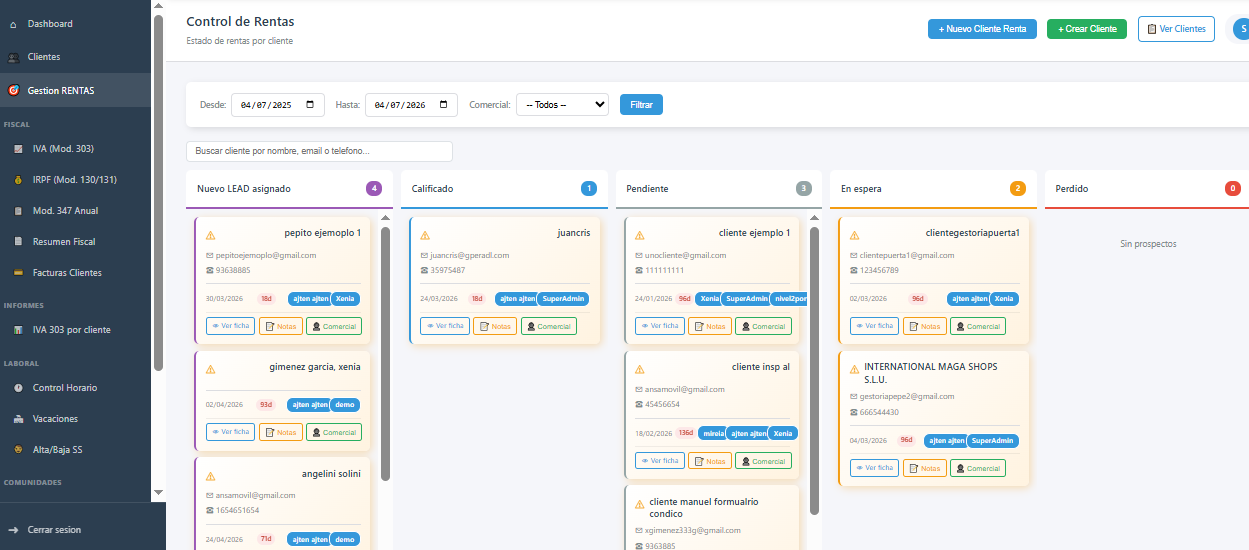Screen dimensions: 1249x550
Task: Click the En espera count badge 2
Action: point(1018,188)
